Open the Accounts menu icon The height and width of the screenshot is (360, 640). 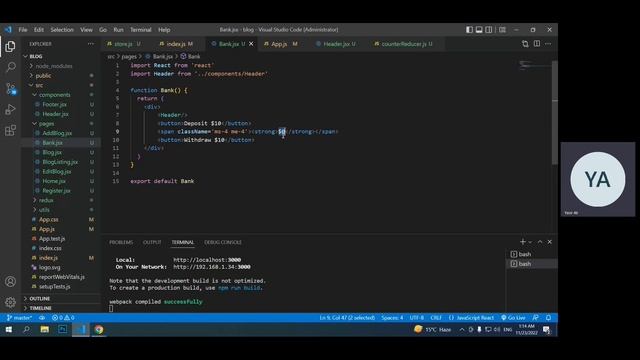coord(11,282)
